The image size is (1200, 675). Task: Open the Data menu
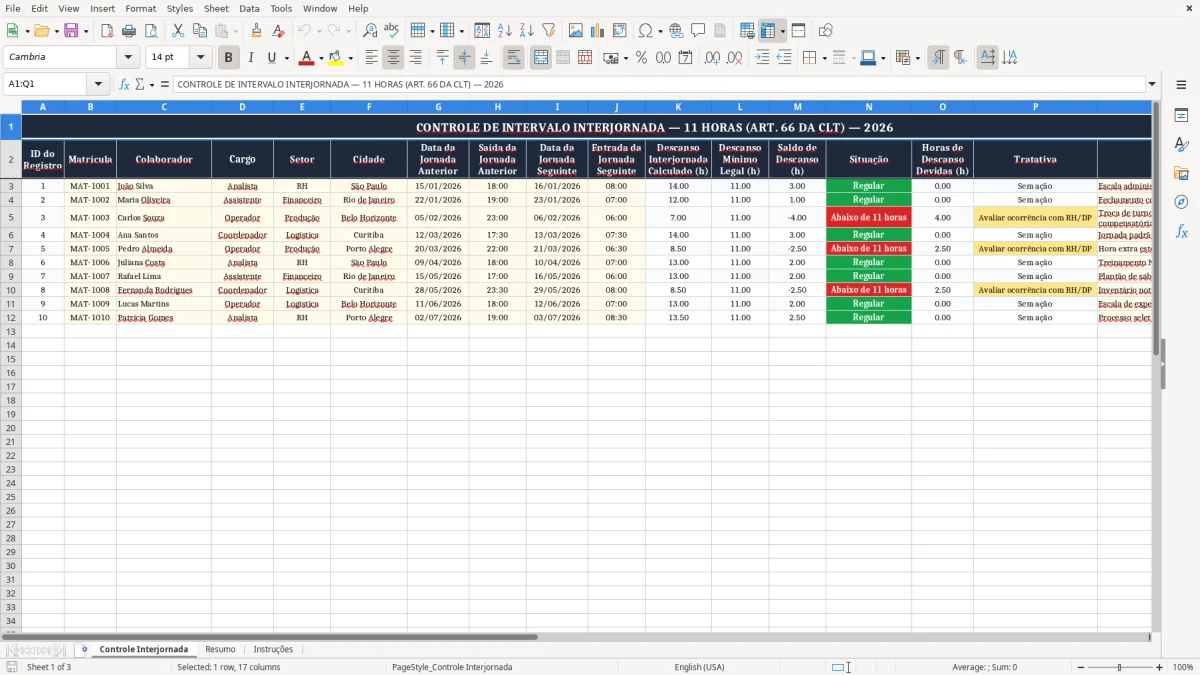tap(249, 8)
